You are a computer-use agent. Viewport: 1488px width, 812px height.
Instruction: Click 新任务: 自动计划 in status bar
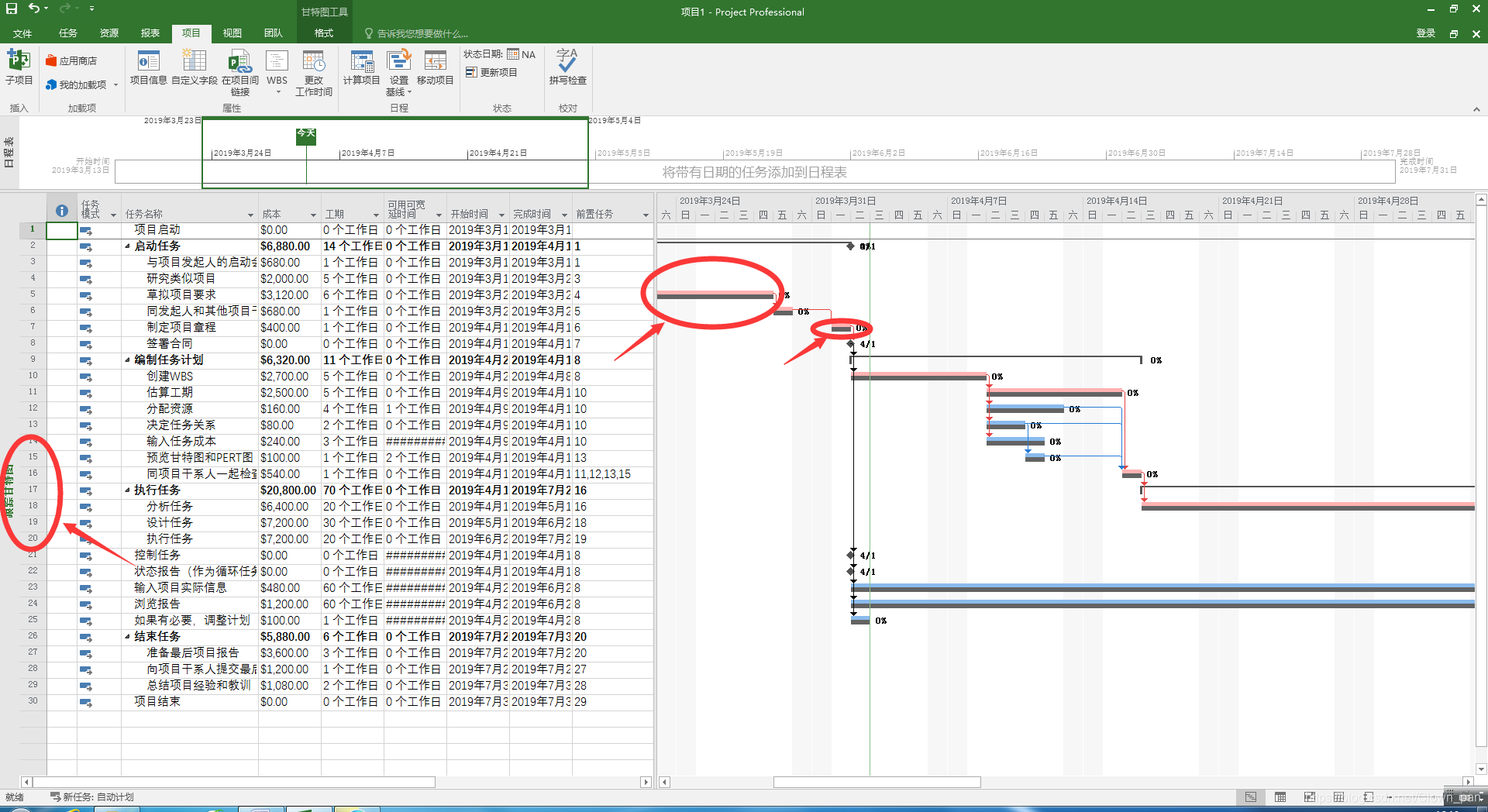pyautogui.click(x=92, y=797)
